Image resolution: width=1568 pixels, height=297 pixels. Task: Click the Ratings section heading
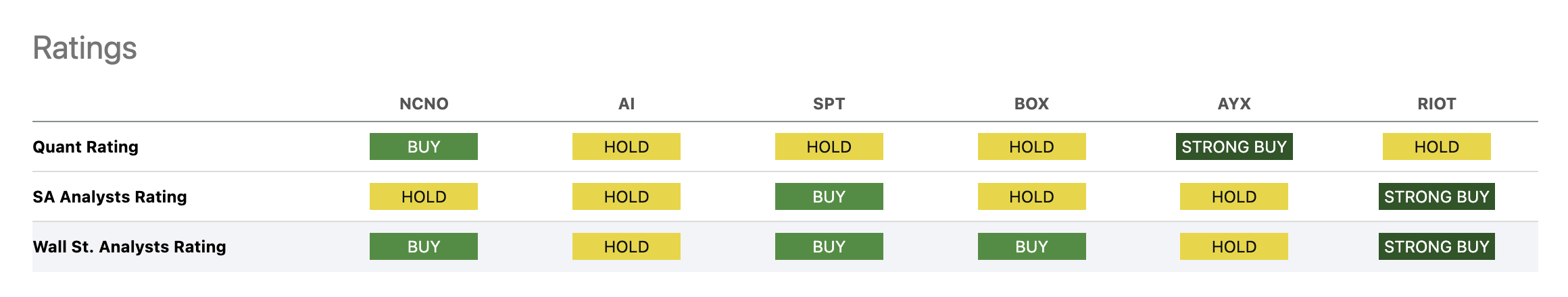(85, 48)
